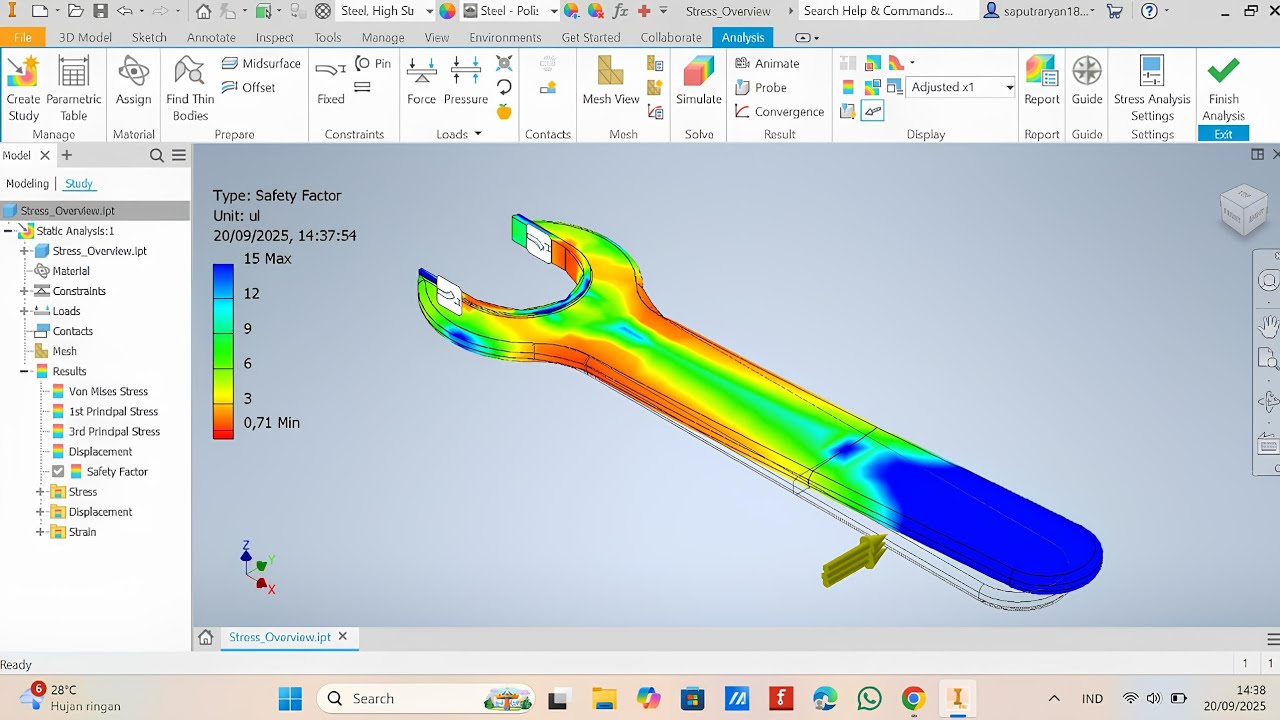Click the ViewCube in the viewport

(x=1243, y=208)
